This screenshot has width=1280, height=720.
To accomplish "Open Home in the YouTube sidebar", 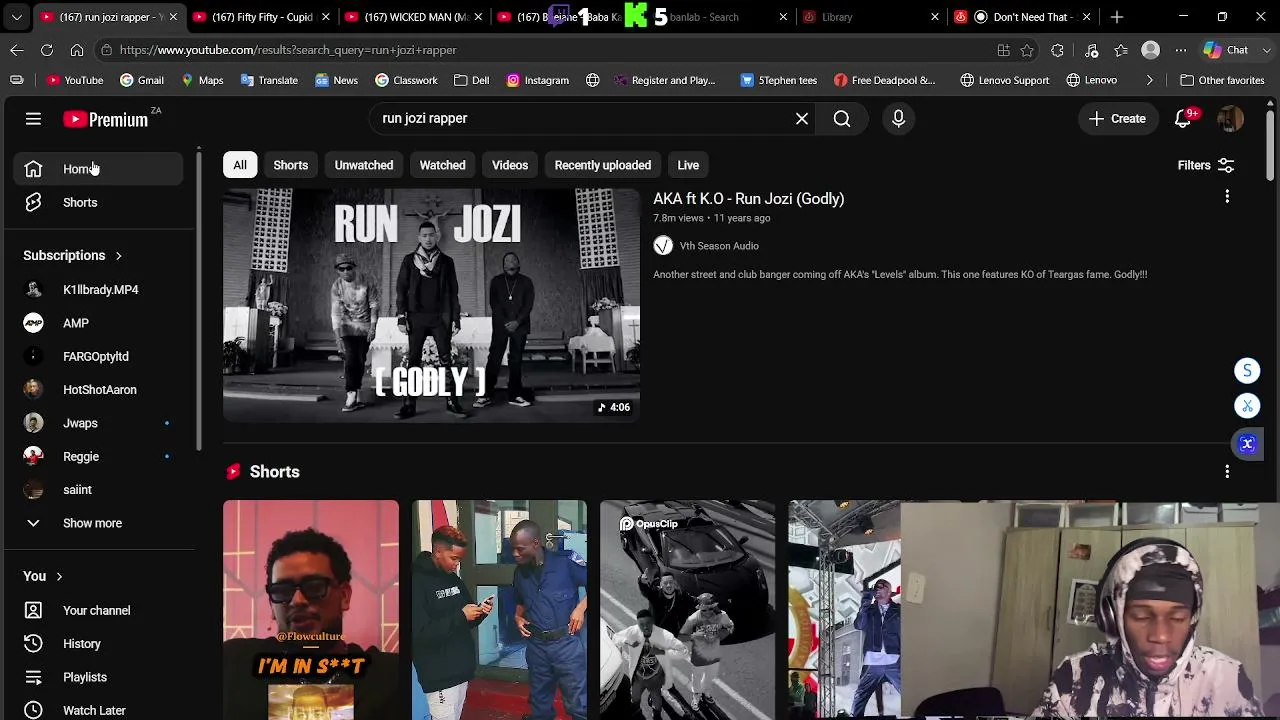I will tap(98, 169).
